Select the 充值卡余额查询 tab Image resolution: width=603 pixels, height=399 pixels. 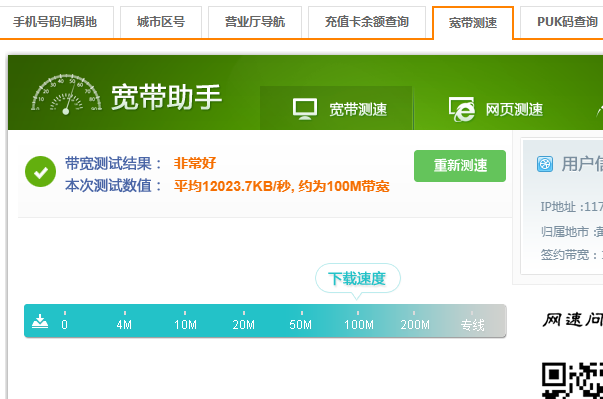click(x=366, y=22)
